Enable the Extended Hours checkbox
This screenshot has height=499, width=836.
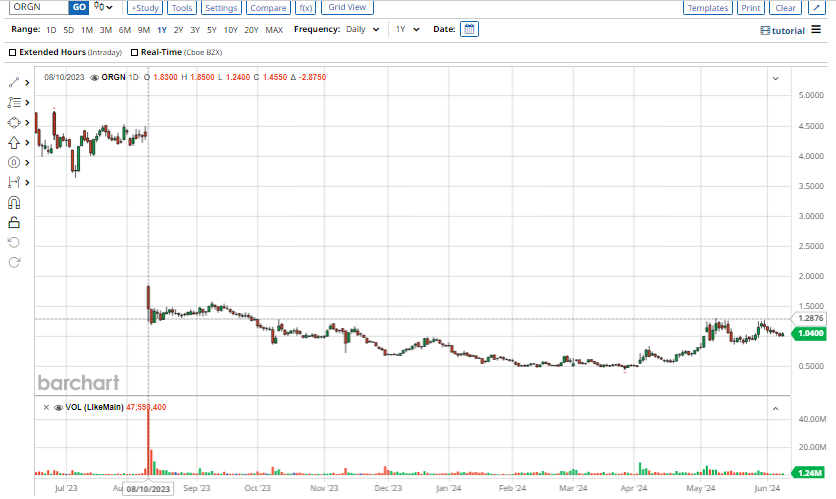[12, 52]
